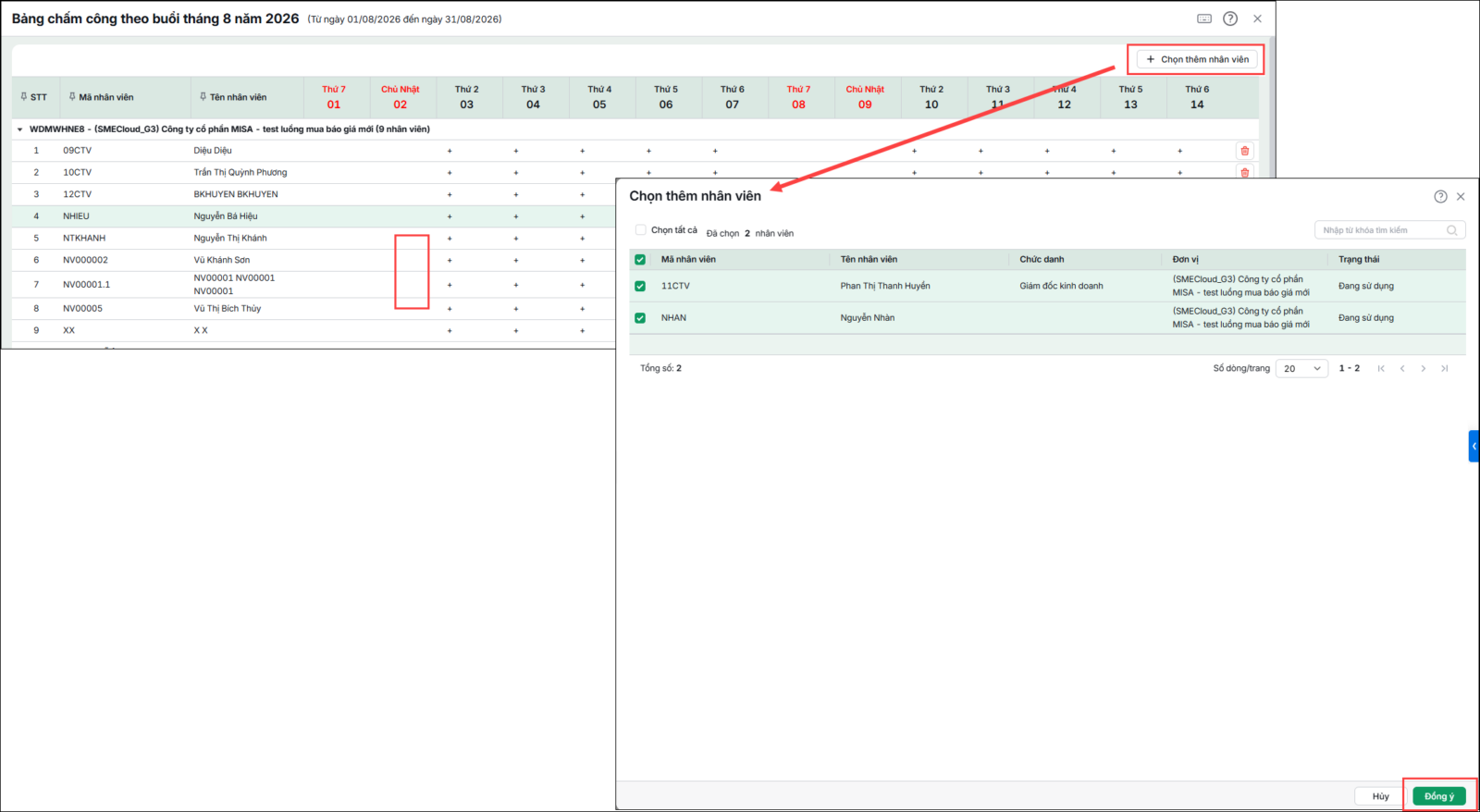Select the Thứ 5 06 day column header

coord(666,97)
